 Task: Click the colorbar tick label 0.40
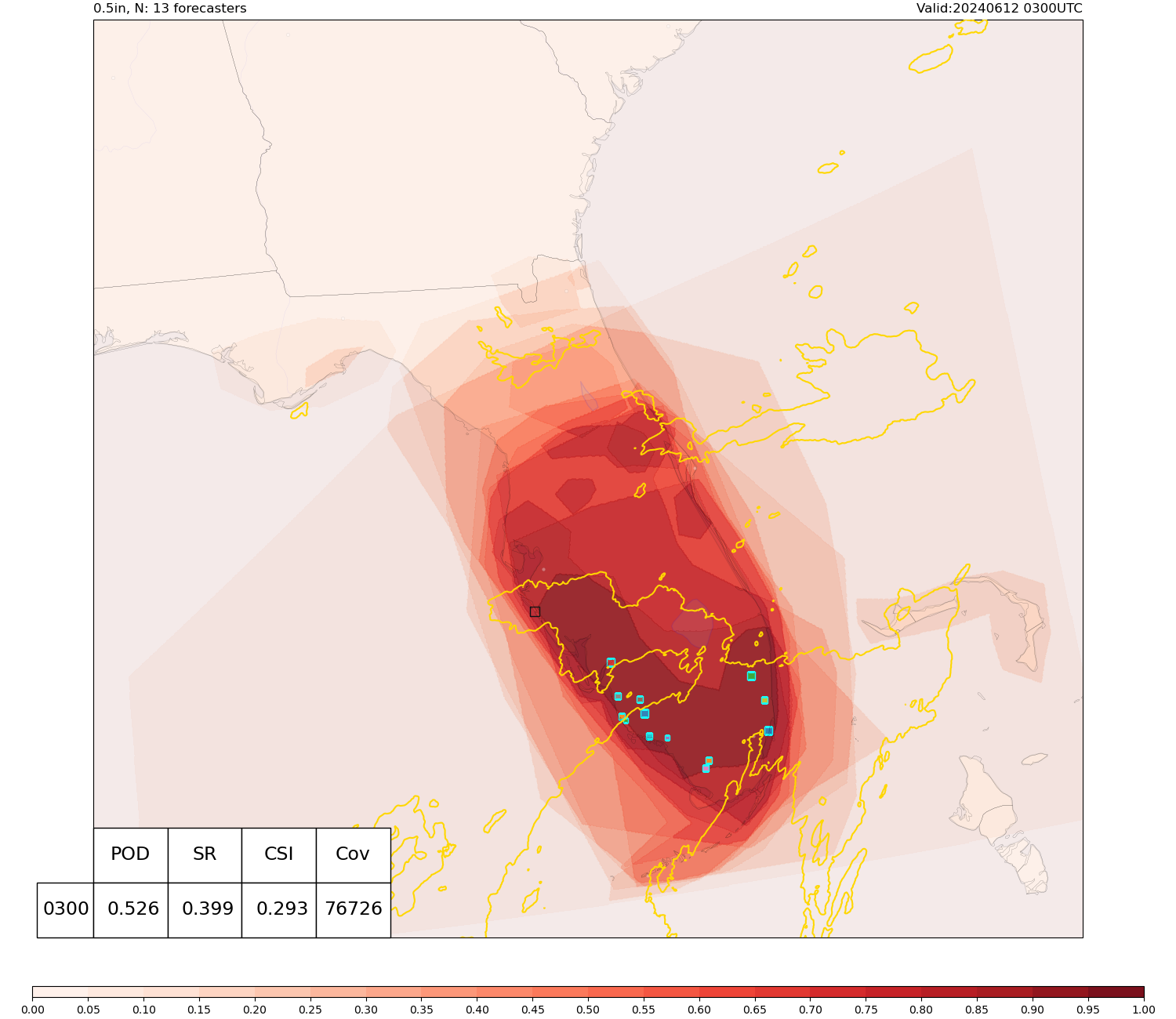click(x=477, y=1010)
